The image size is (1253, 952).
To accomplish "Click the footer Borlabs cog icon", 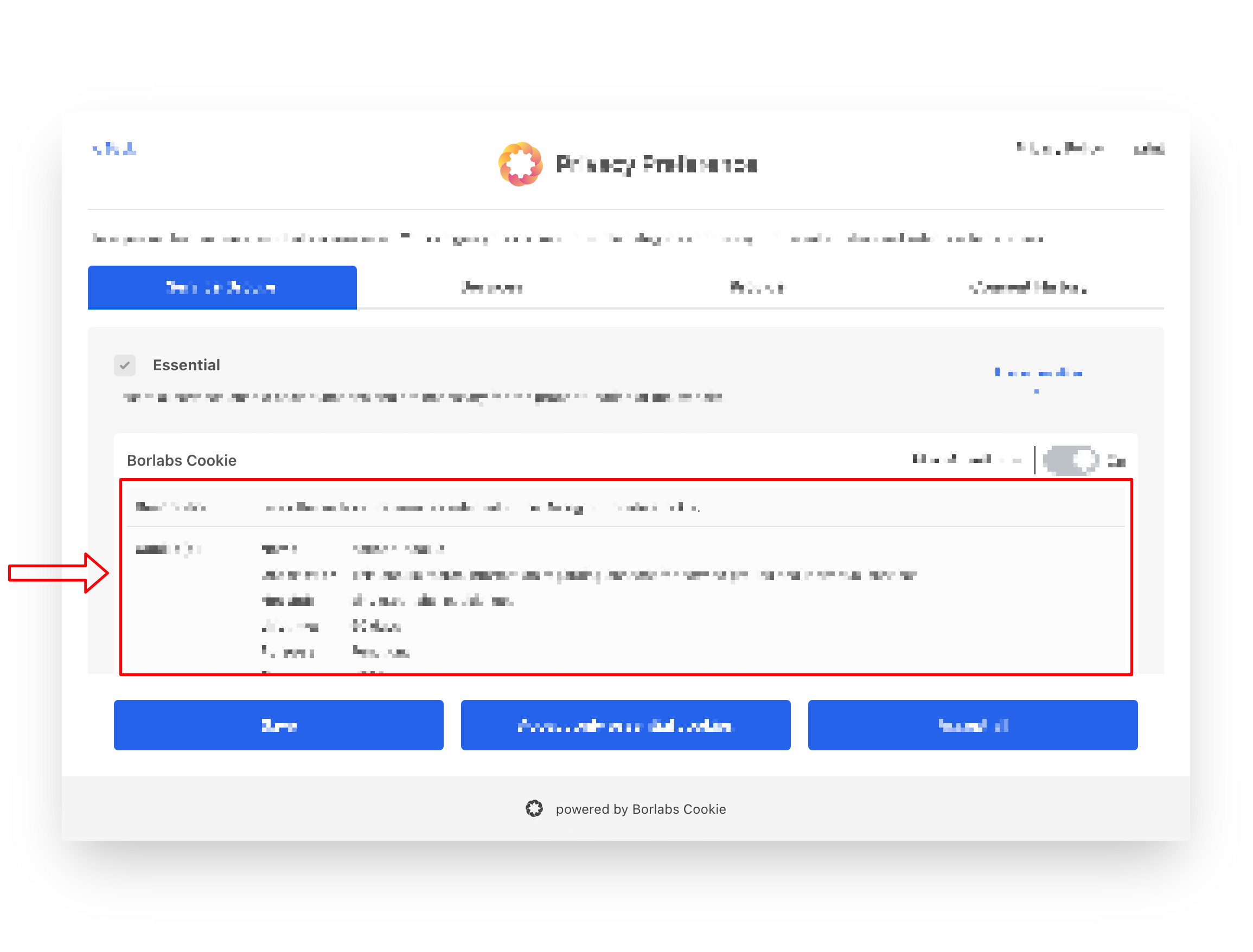I will 534,809.
